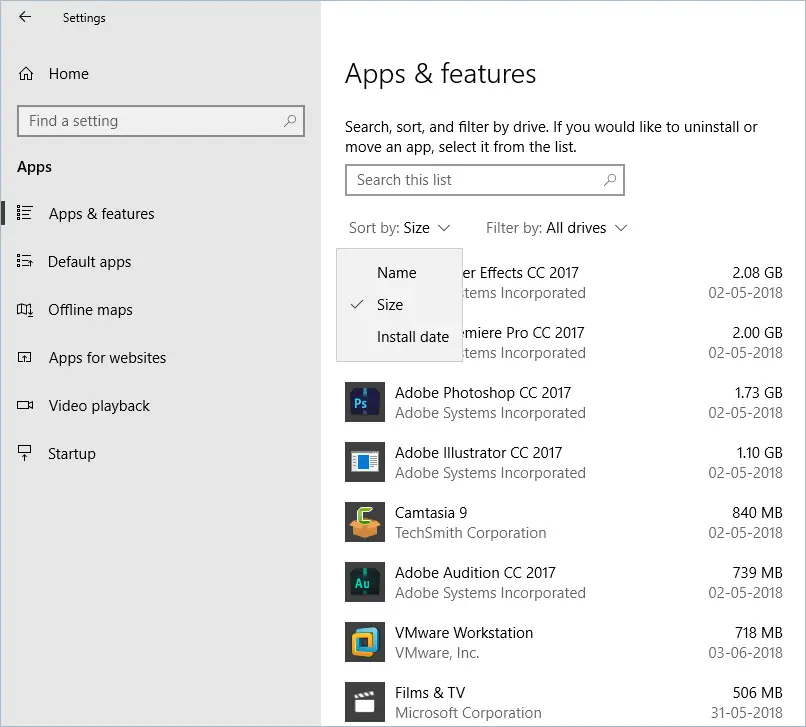This screenshot has height=727, width=806.
Task: Go to Home in the sidebar
Action: [69, 74]
